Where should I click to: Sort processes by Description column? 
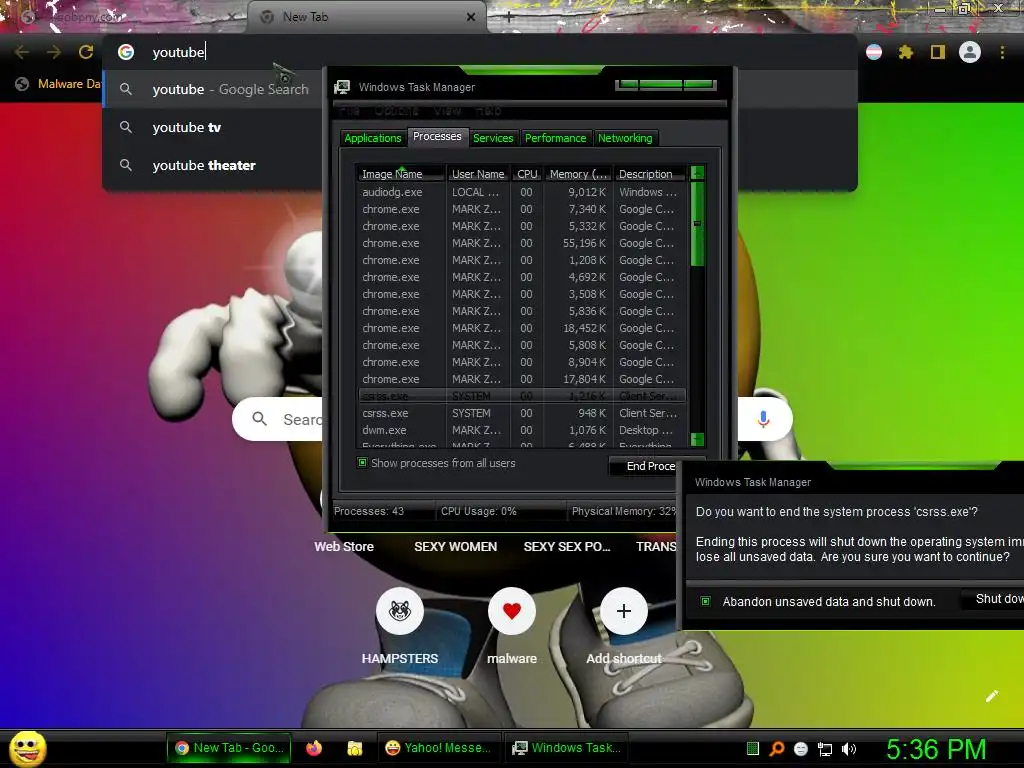coord(650,174)
